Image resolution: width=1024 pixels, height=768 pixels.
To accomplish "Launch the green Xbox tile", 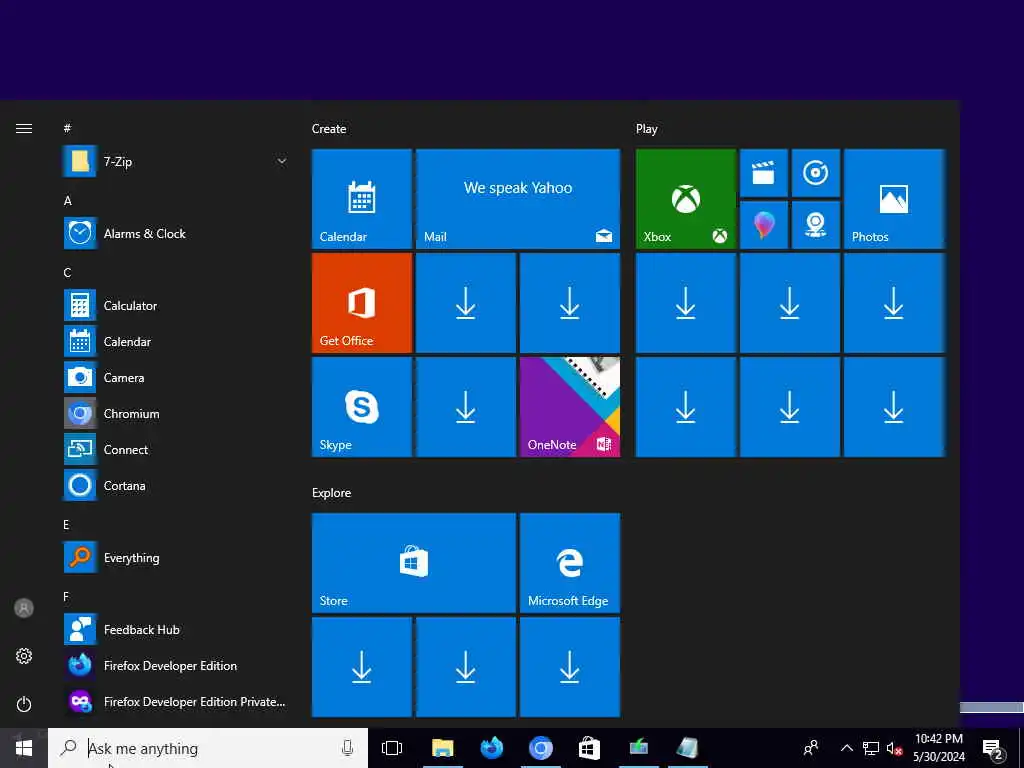I will click(686, 199).
